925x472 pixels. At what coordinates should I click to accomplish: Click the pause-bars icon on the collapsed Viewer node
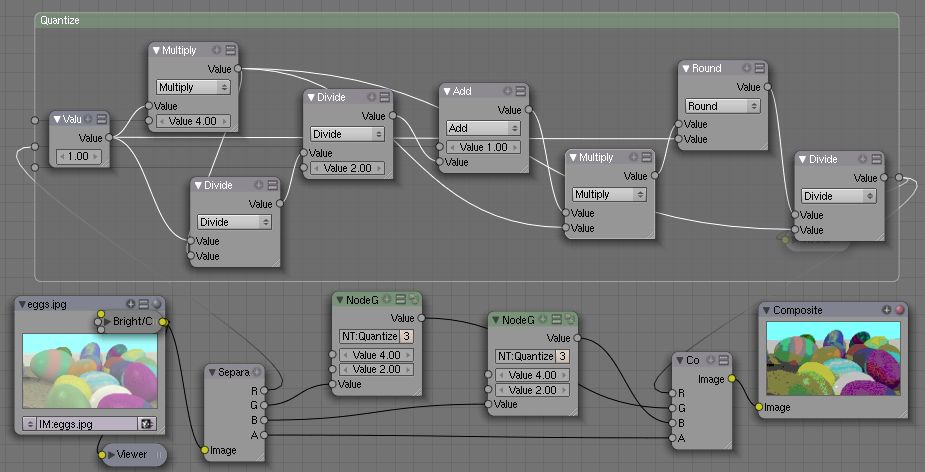point(159,455)
